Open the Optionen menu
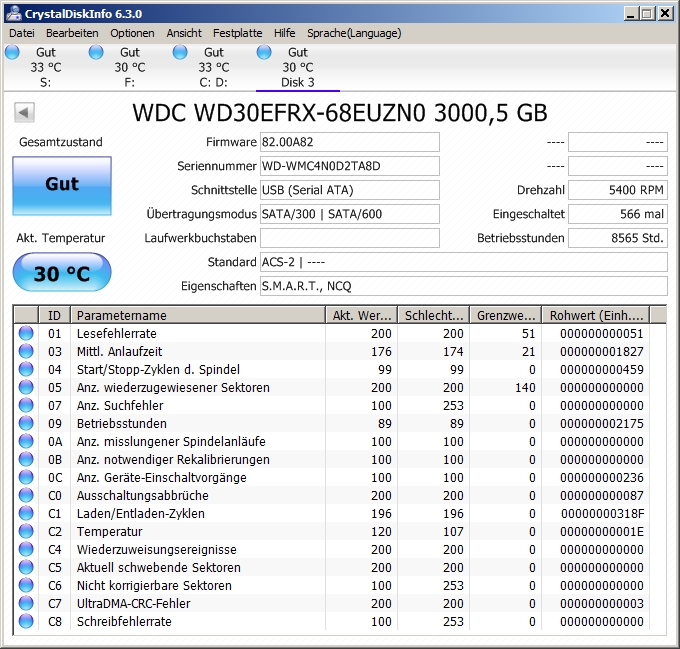 (132, 33)
